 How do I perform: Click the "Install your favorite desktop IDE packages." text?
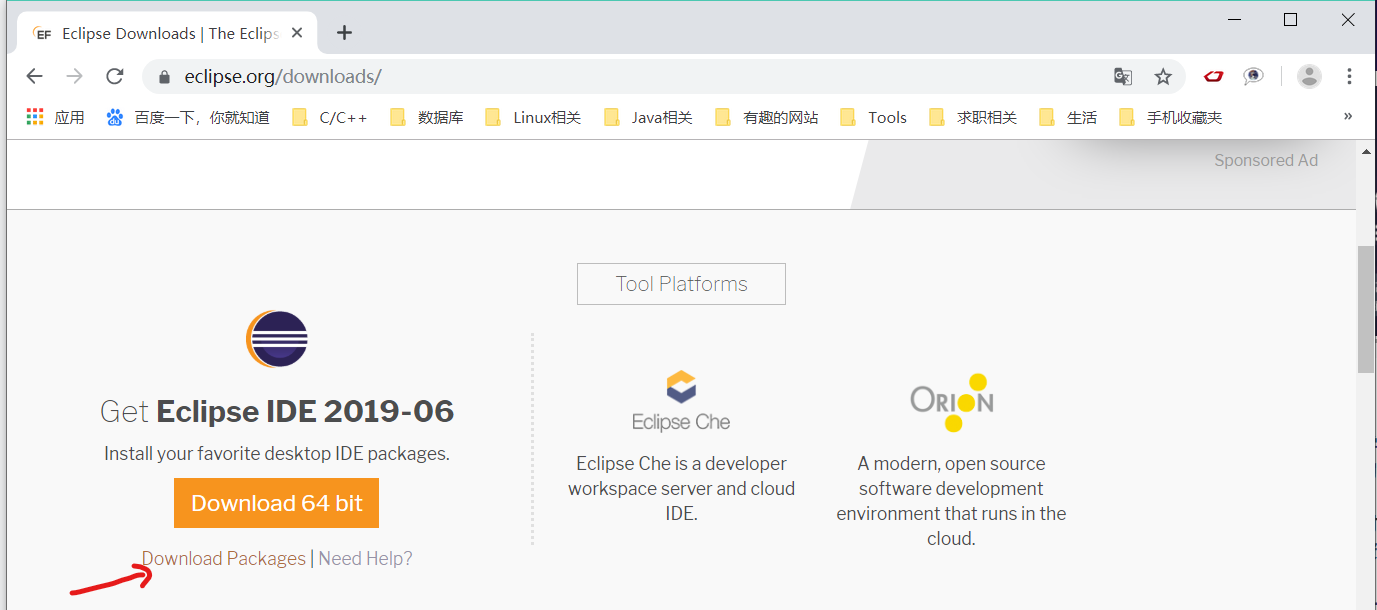[277, 454]
